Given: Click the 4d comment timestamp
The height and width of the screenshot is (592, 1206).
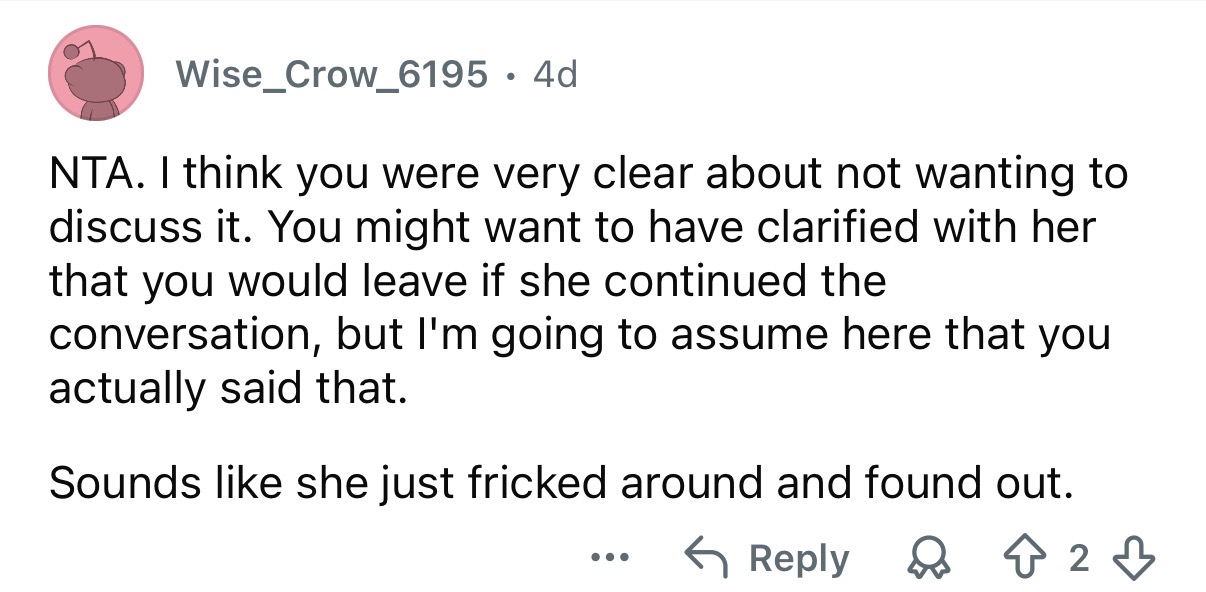Looking at the screenshot, I should coord(555,73).
